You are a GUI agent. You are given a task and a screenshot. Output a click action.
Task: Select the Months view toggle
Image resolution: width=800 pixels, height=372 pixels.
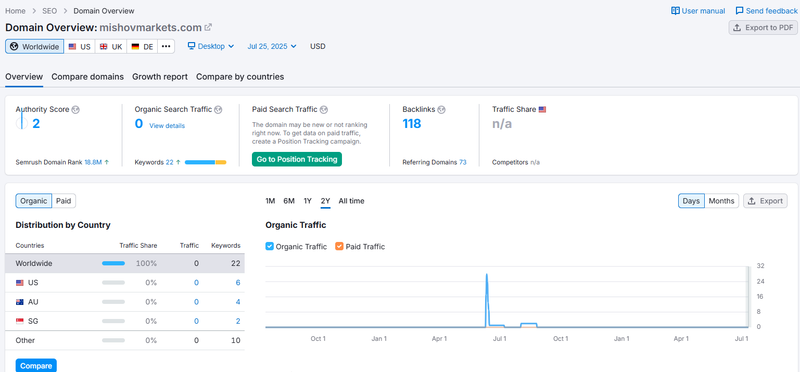point(721,201)
